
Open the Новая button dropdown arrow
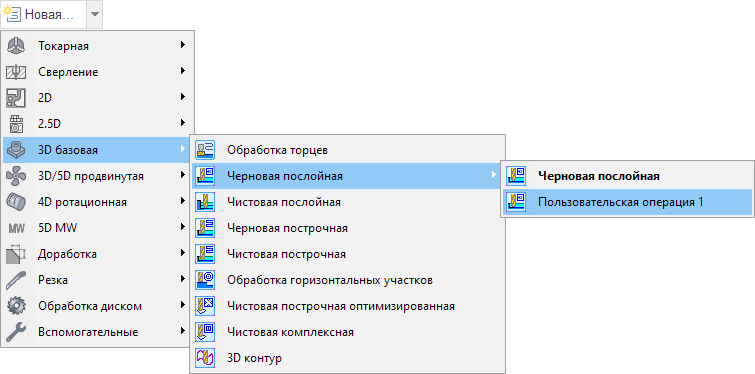point(94,14)
